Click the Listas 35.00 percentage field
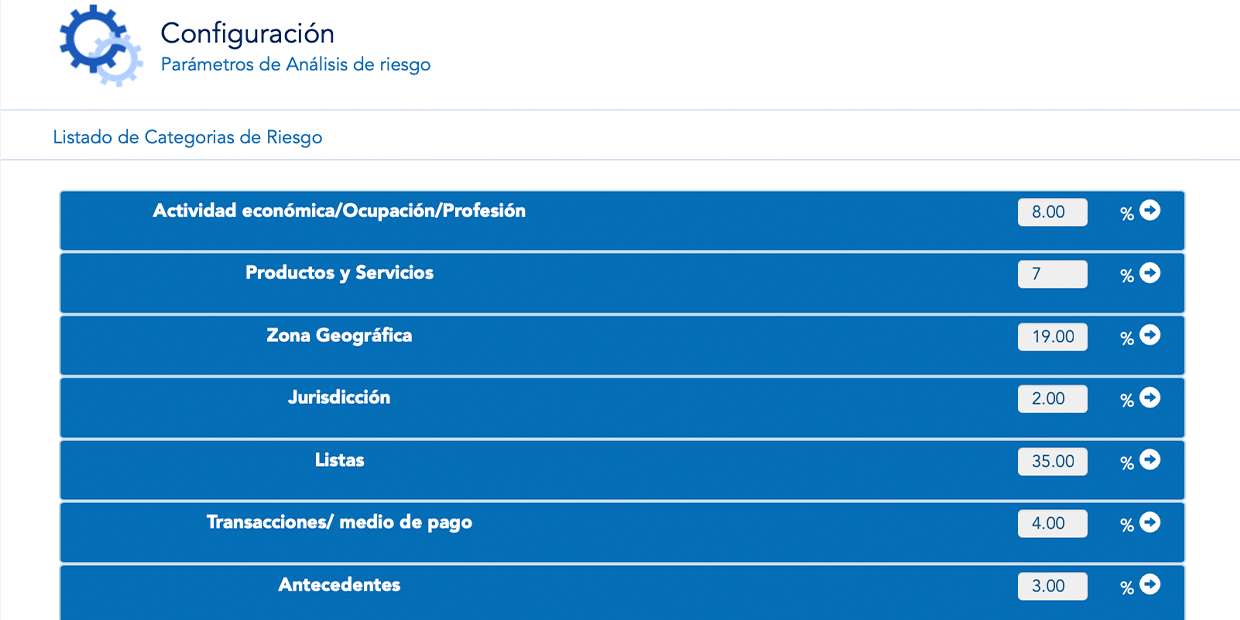 (x=1052, y=461)
